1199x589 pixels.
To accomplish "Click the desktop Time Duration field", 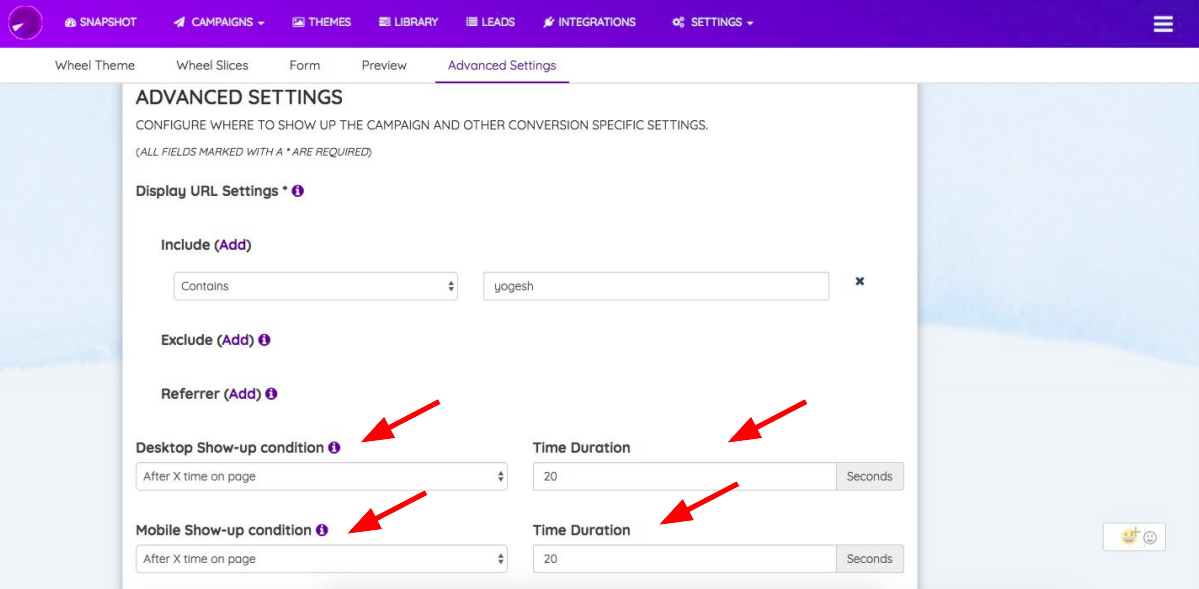I will 684,476.
